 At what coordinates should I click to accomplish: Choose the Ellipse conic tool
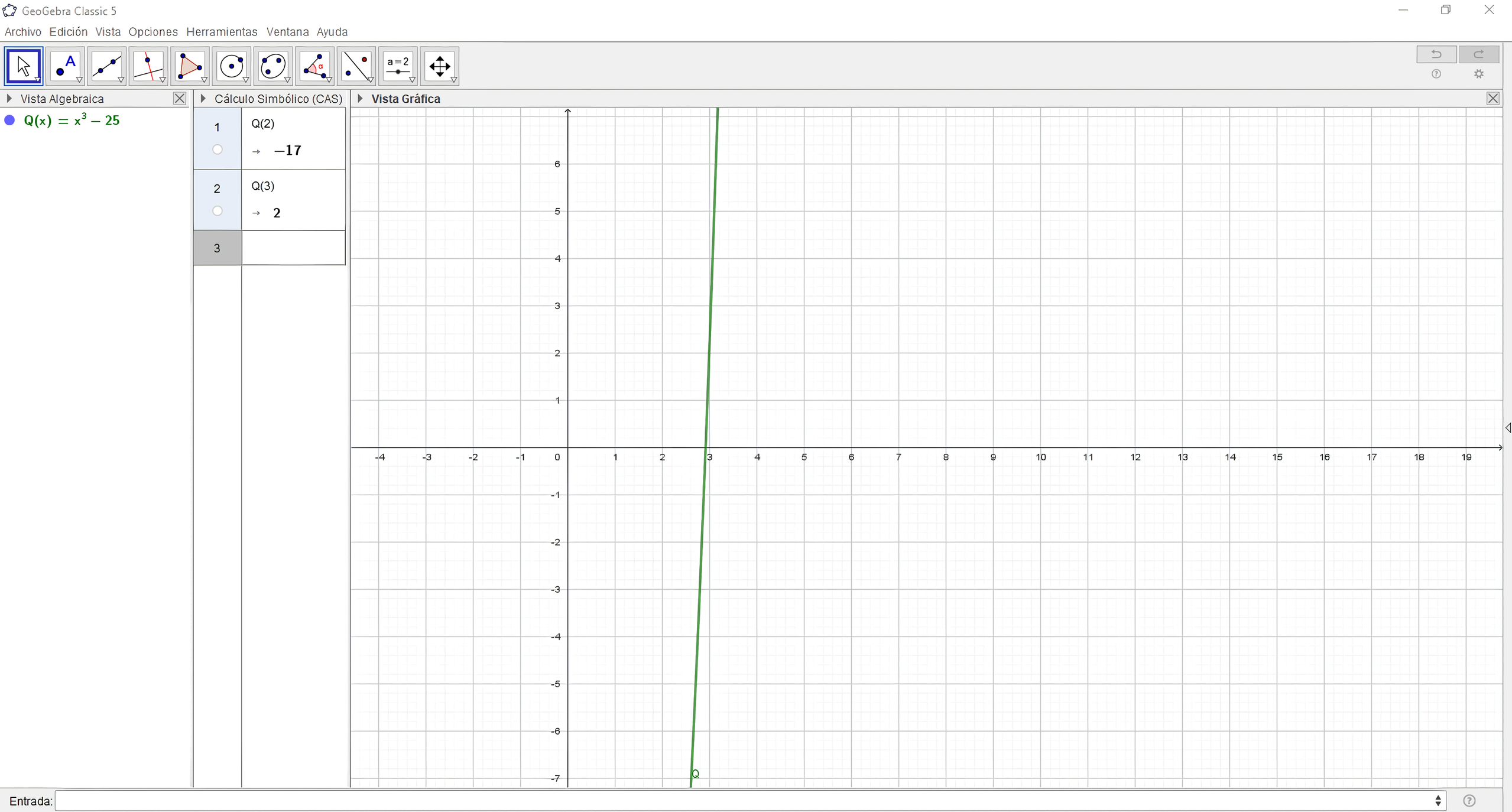273,66
